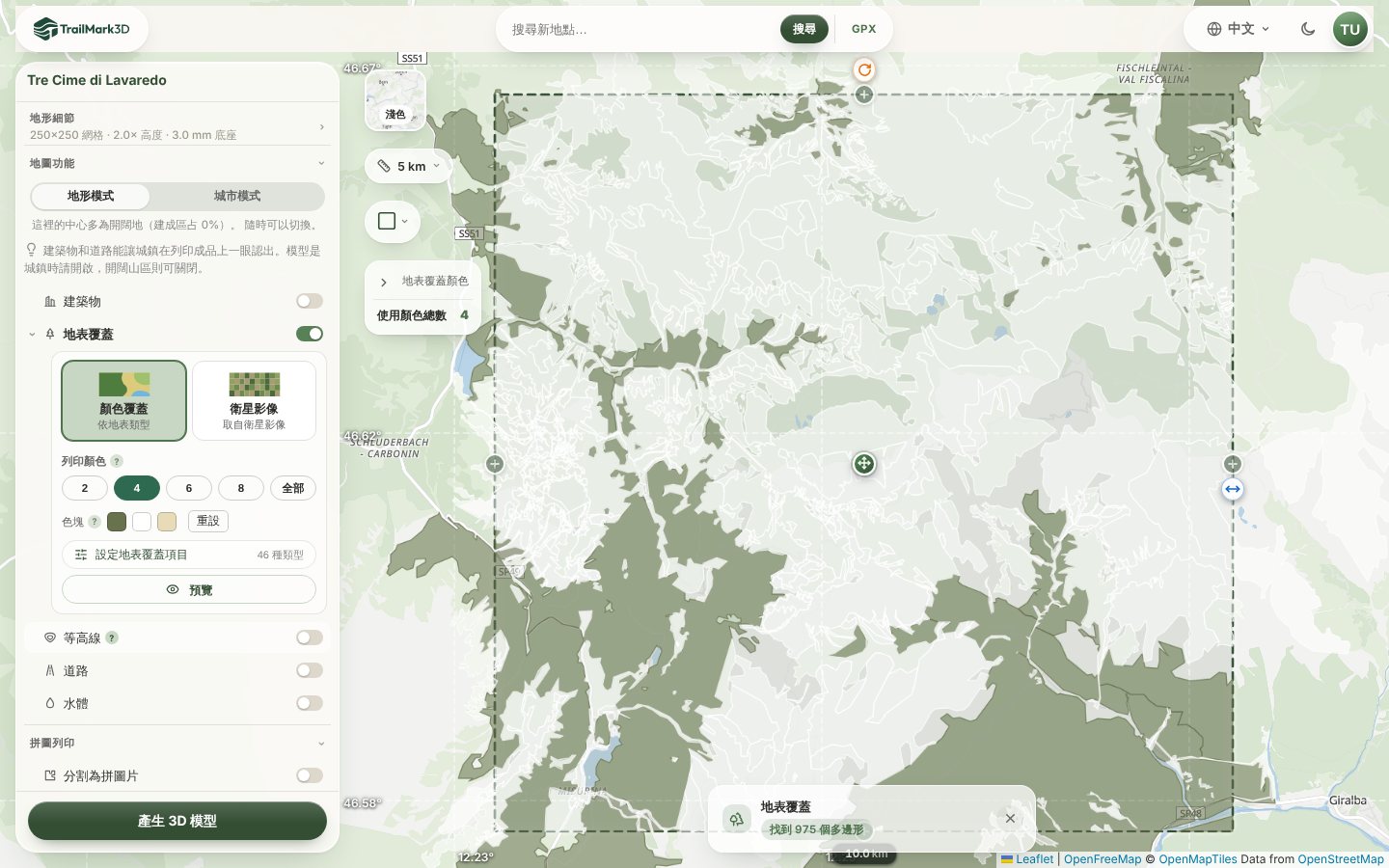Switch to 城市模式 tab
Screen dimensions: 1389x868
[237, 196]
